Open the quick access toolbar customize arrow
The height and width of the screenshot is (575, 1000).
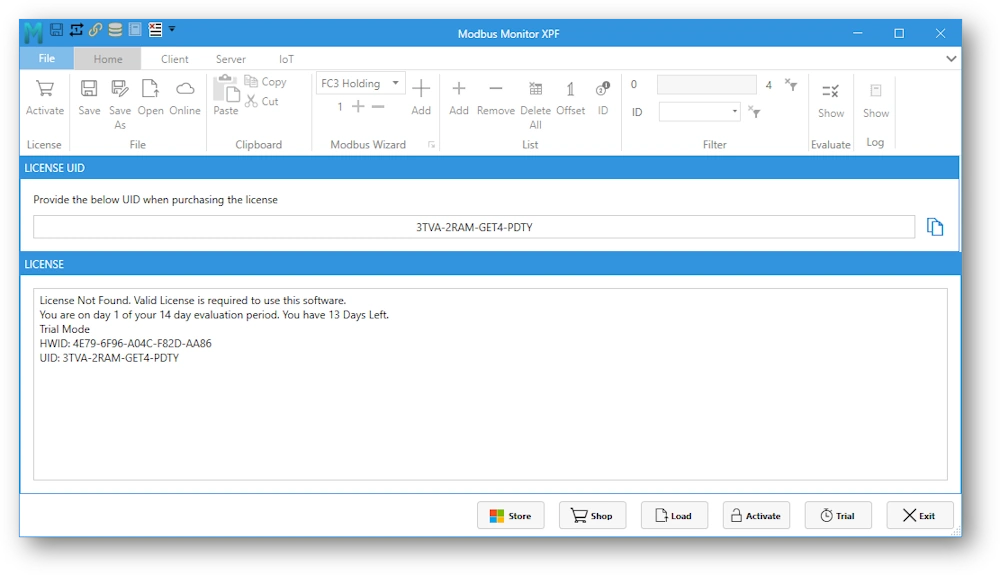pyautogui.click(x=172, y=29)
